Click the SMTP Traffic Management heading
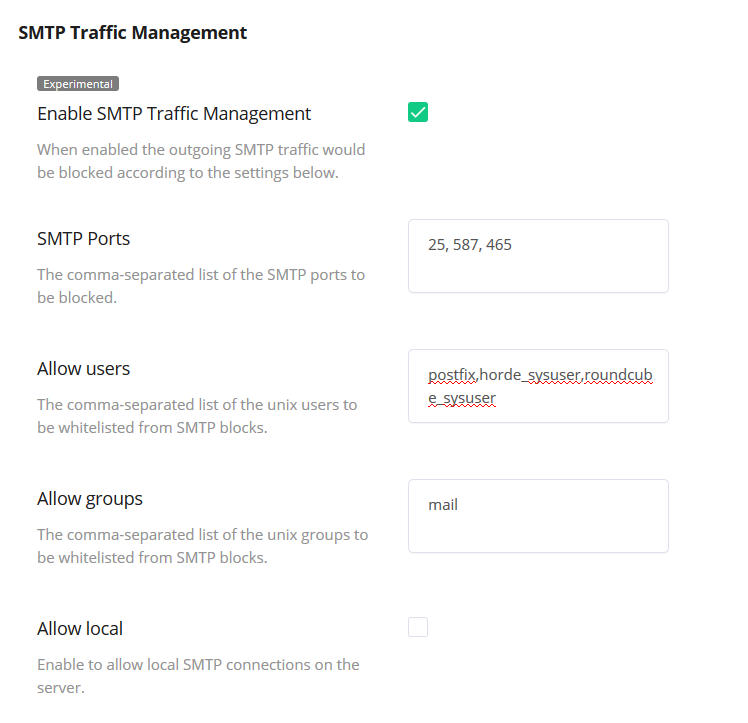This screenshot has width=748, height=723. point(133,33)
